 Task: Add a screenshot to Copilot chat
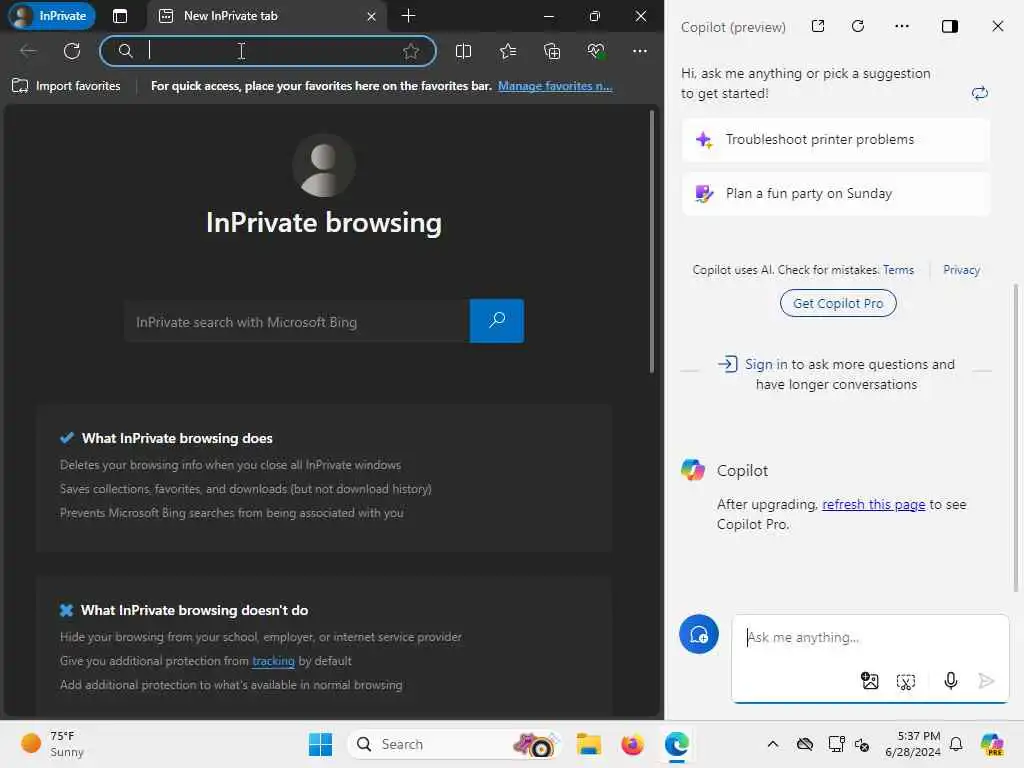point(905,681)
